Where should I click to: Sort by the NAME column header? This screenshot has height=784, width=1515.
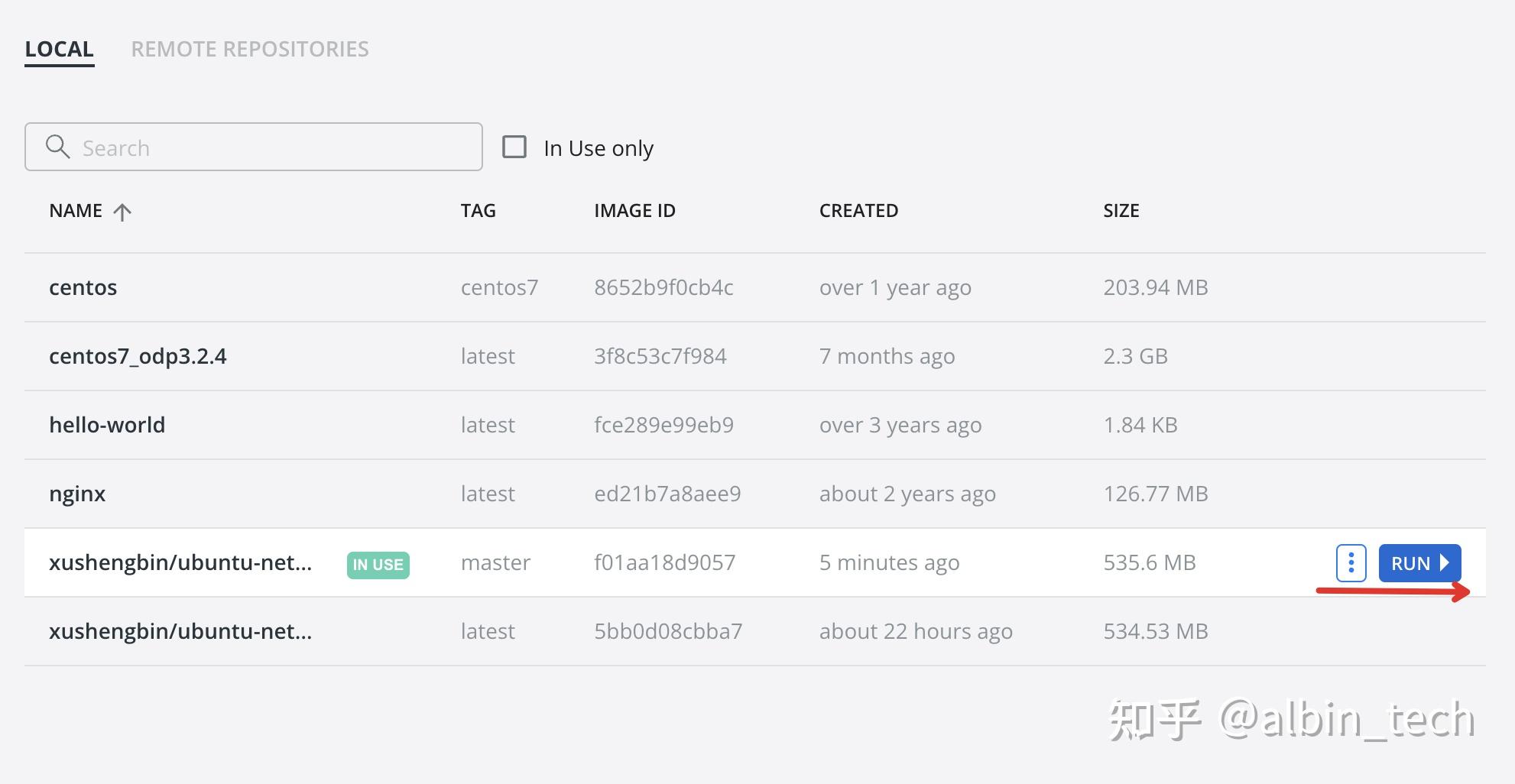76,211
